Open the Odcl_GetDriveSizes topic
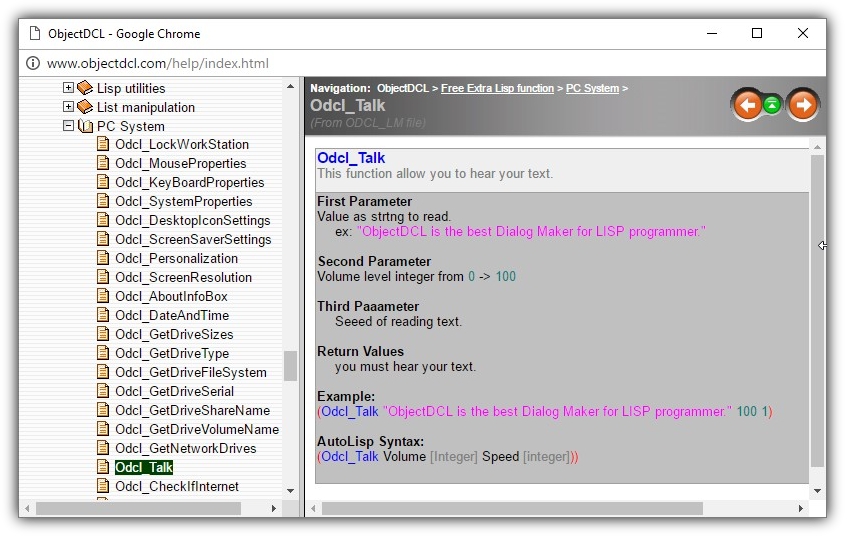 (174, 334)
